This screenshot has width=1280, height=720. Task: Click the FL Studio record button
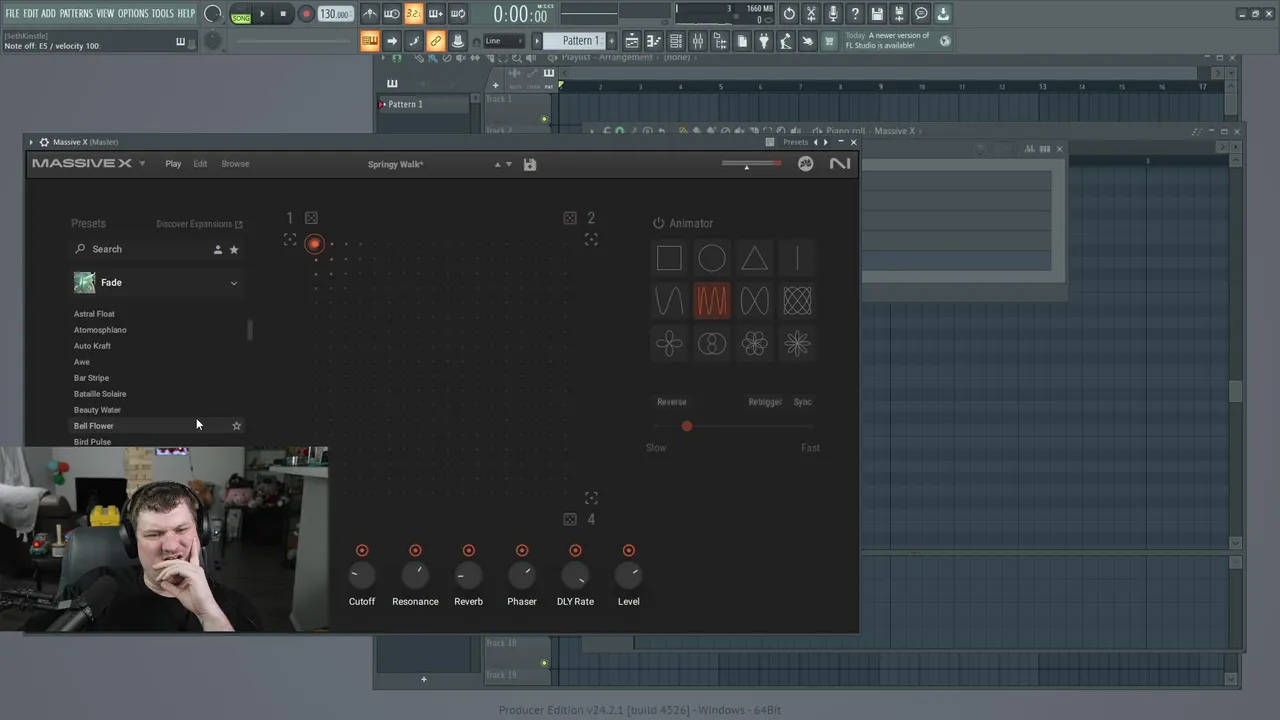tap(307, 14)
